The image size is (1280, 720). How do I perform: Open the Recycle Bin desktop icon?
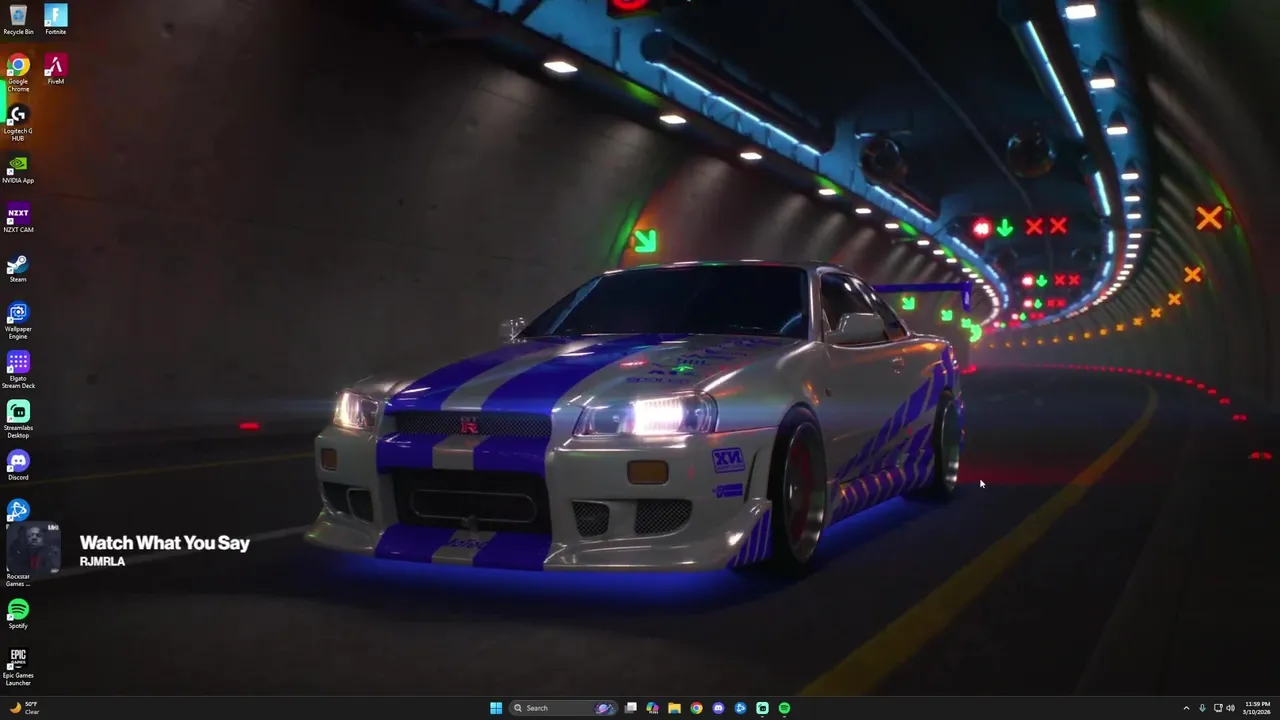click(x=18, y=20)
